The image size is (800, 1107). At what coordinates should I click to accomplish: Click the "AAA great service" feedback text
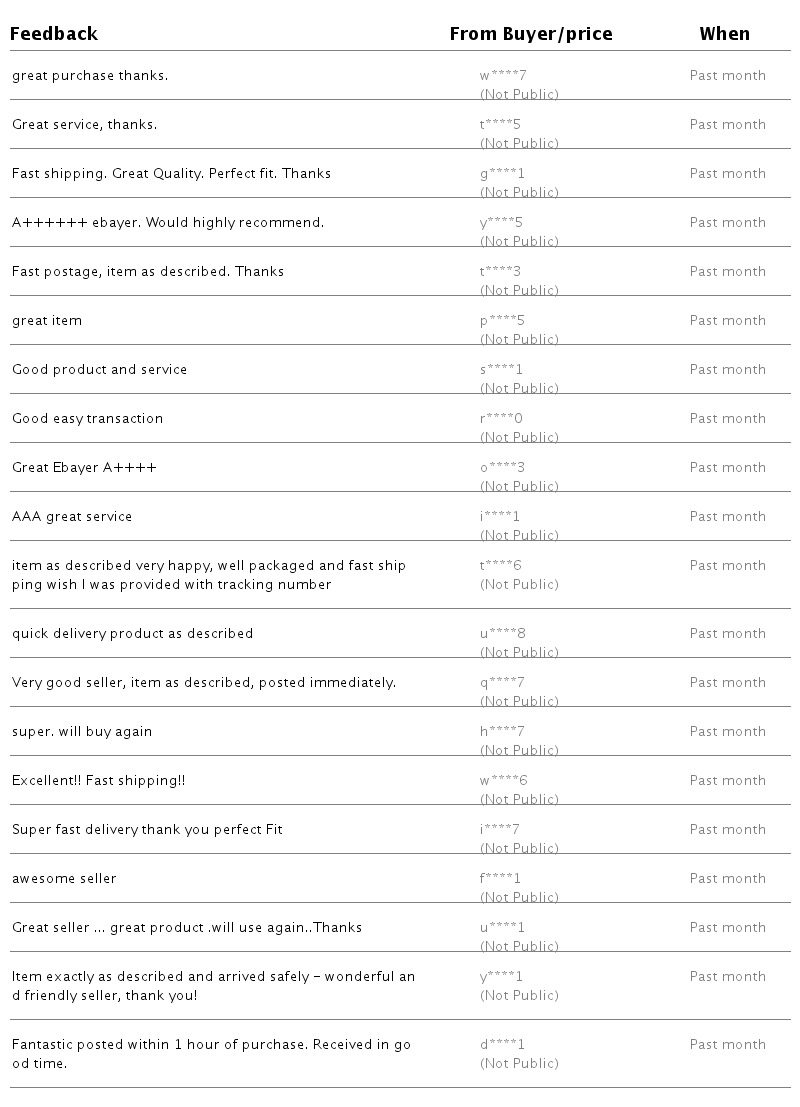72,517
